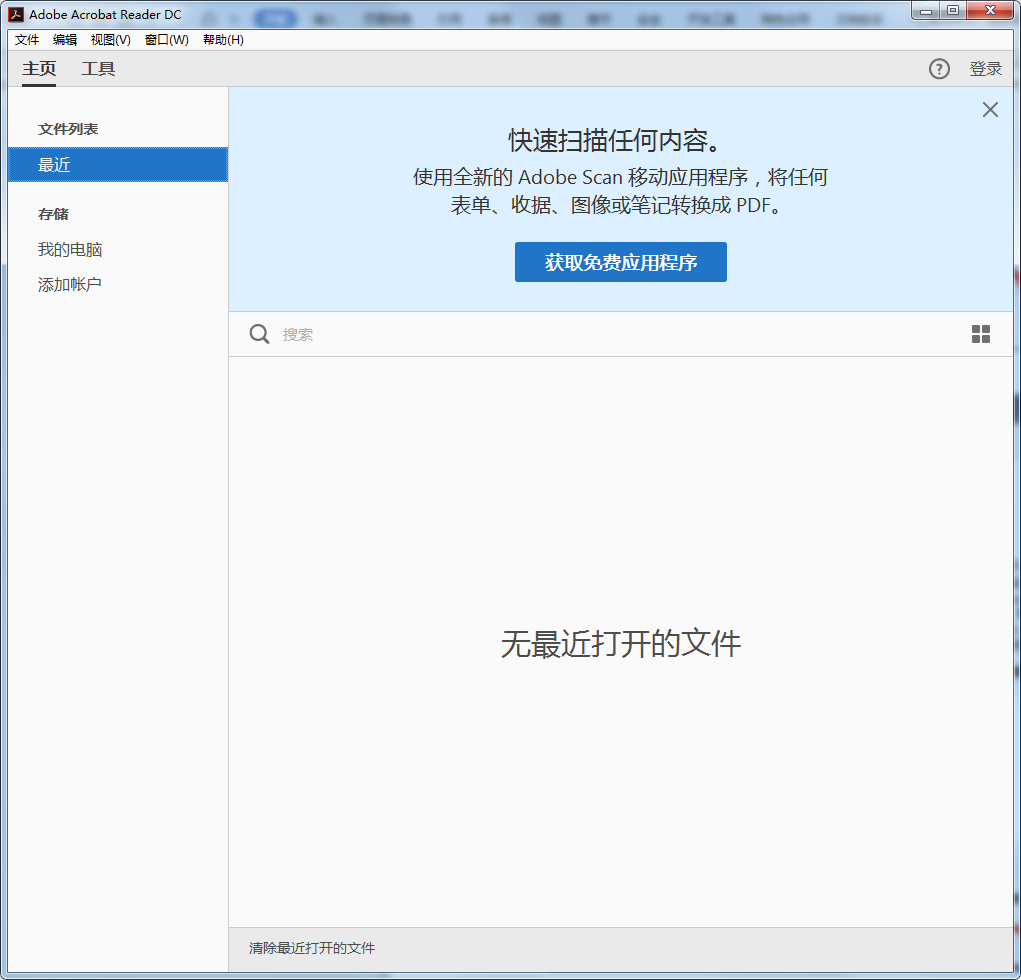
Task: Click the 登录 sign-in link
Action: click(985, 69)
